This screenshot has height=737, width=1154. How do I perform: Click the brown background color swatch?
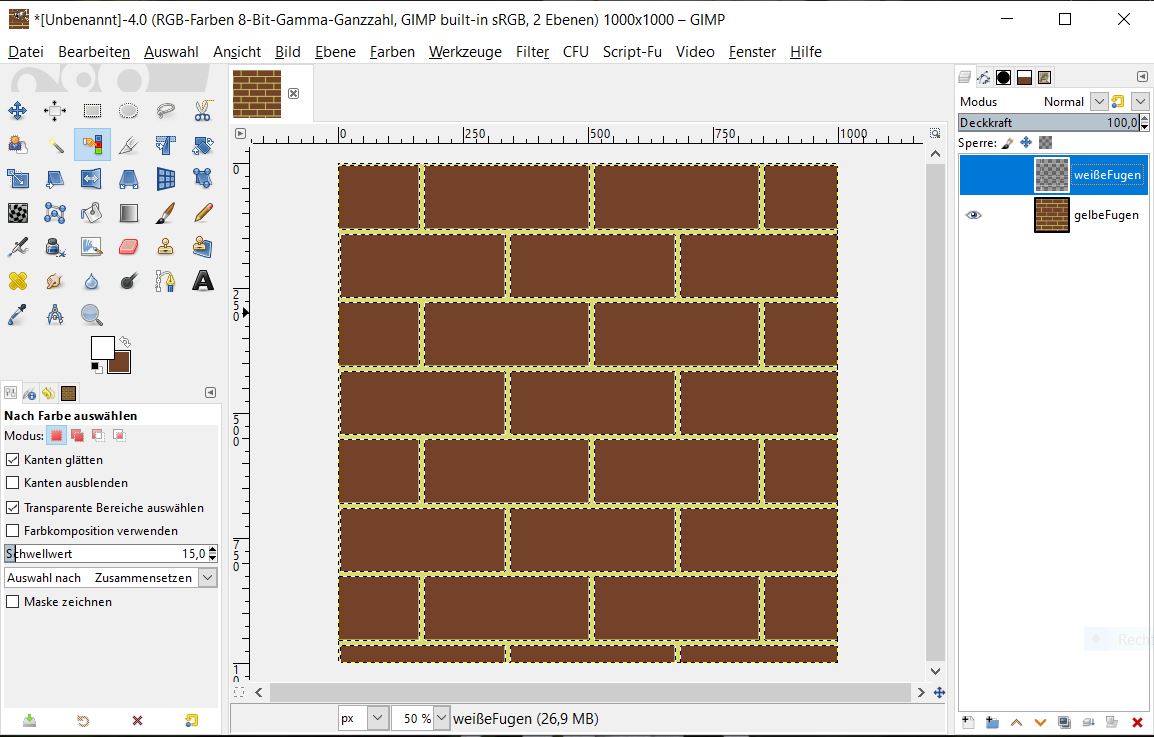[x=122, y=365]
